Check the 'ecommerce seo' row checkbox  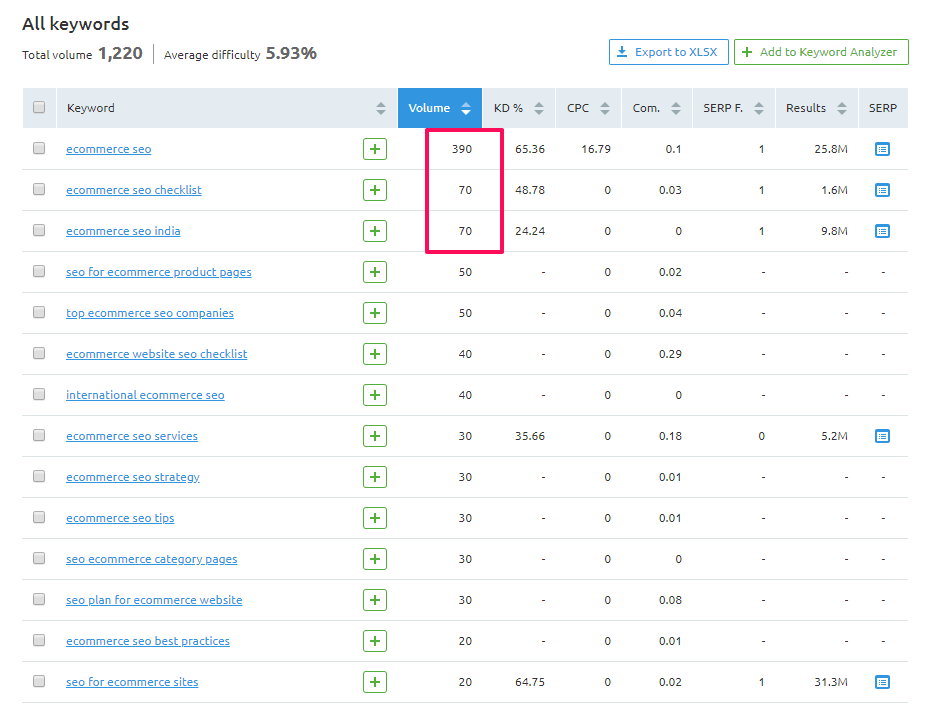[x=39, y=148]
